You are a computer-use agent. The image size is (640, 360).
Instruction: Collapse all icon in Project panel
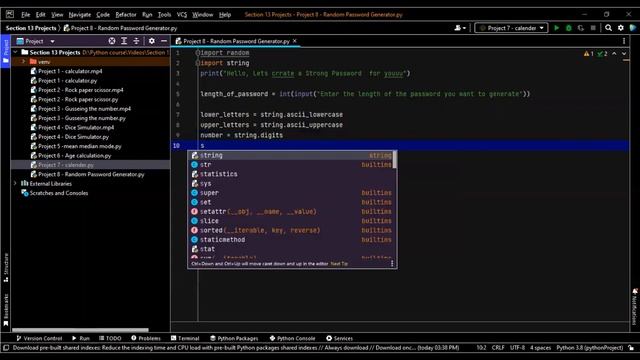coord(136,41)
